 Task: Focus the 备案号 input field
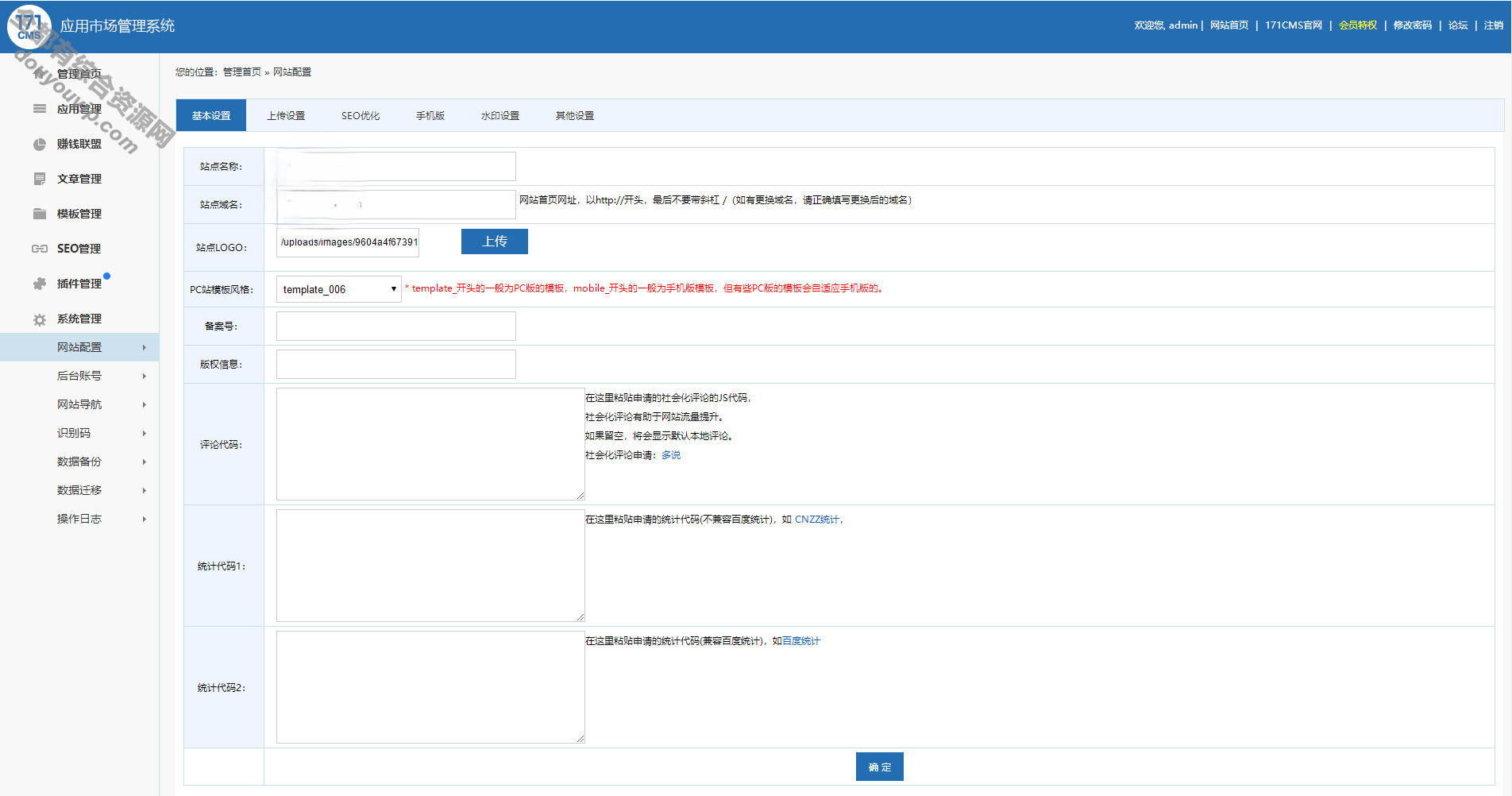pos(396,327)
